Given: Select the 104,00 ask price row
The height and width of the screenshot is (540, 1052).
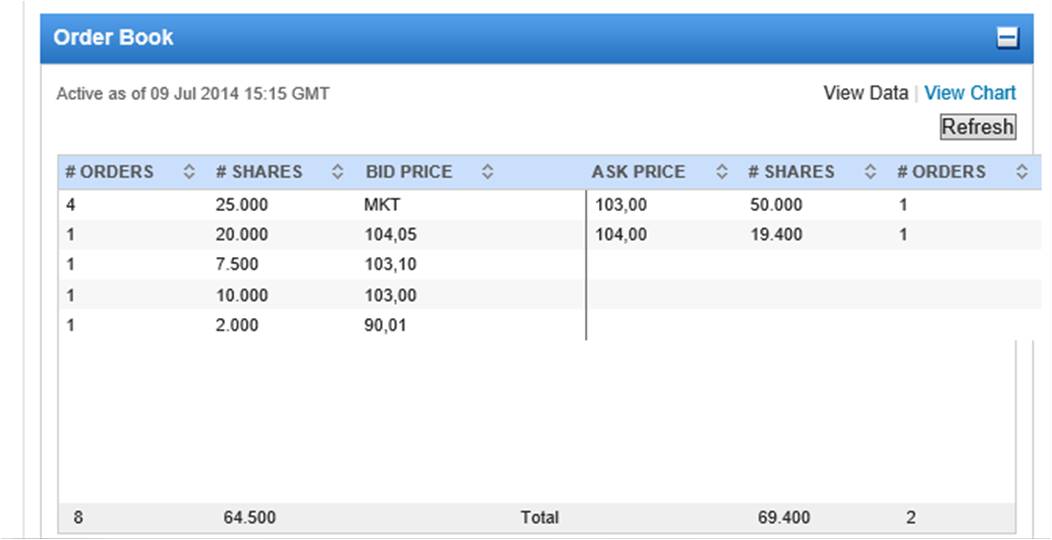Looking at the screenshot, I should pos(621,235).
